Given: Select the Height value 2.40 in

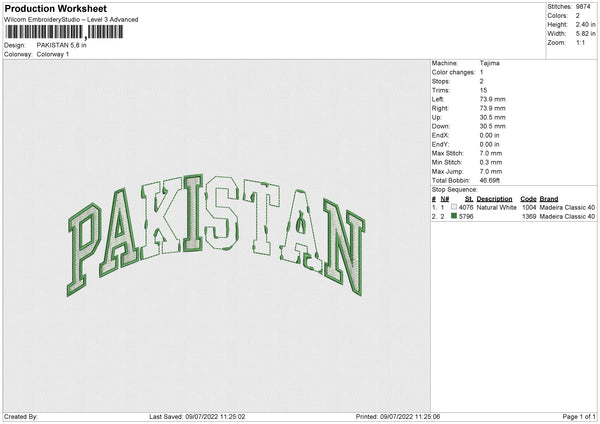Looking at the screenshot, I should coord(585,24).
